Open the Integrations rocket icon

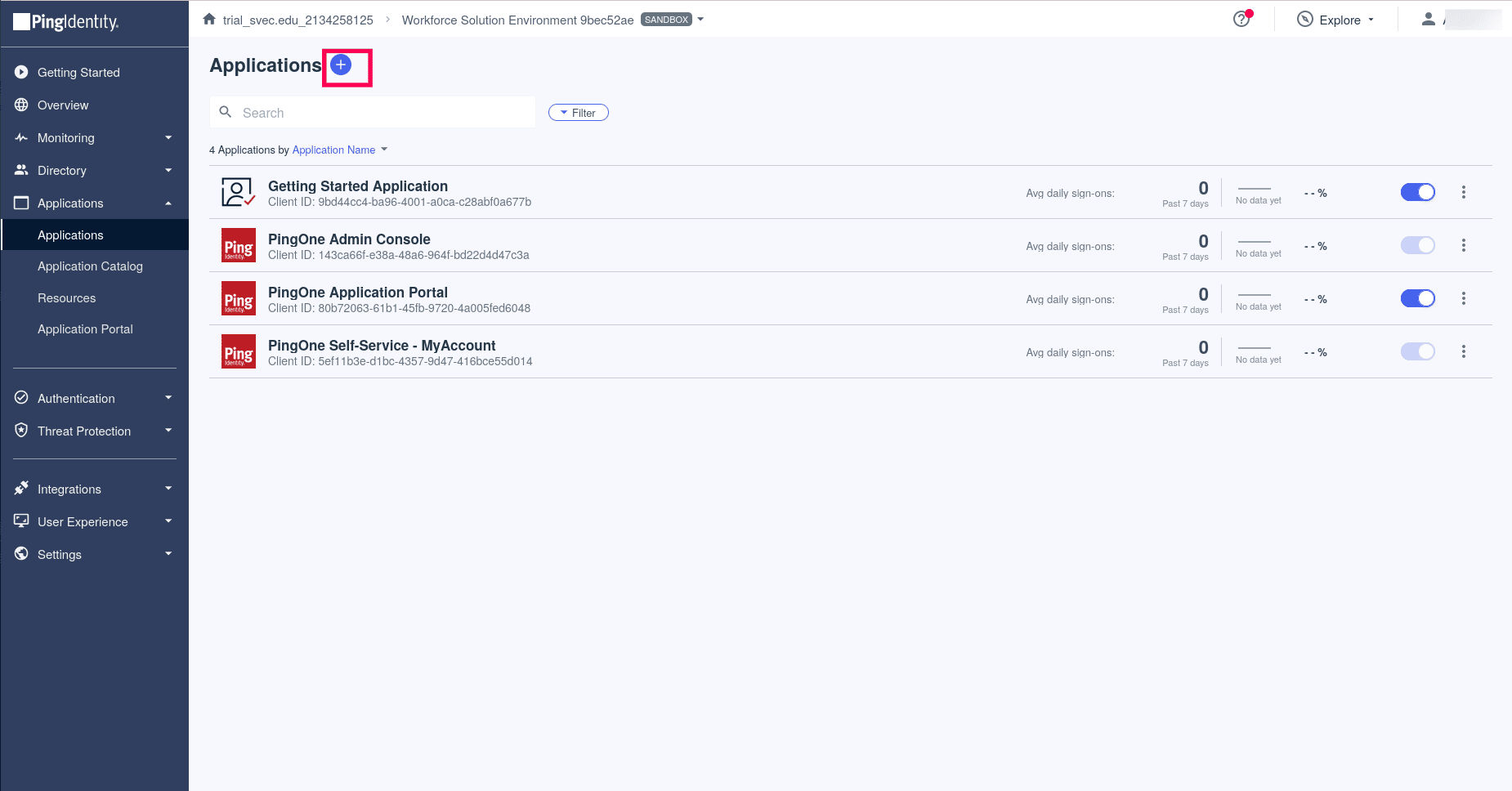(21, 488)
